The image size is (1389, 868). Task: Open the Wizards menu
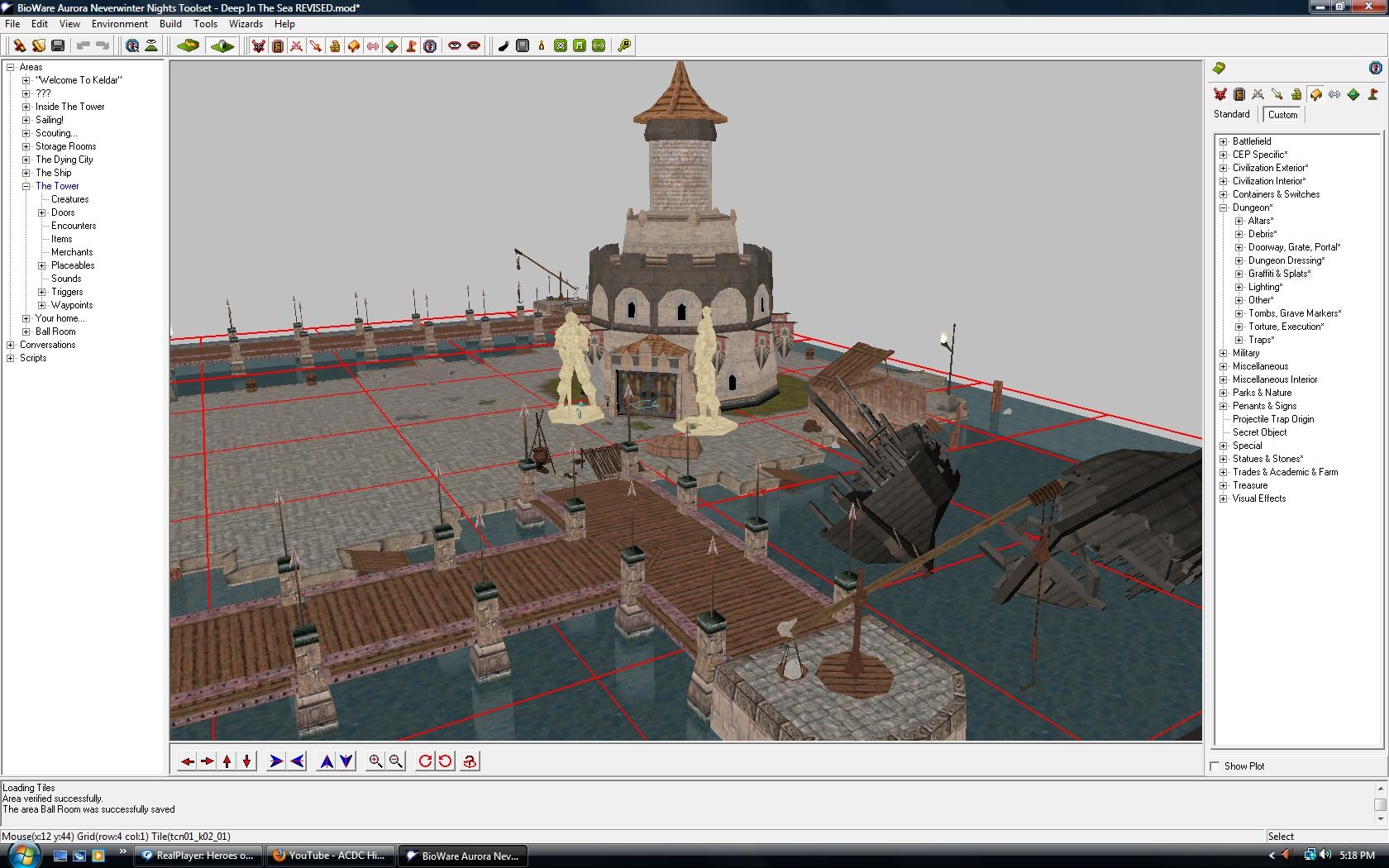tap(246, 24)
